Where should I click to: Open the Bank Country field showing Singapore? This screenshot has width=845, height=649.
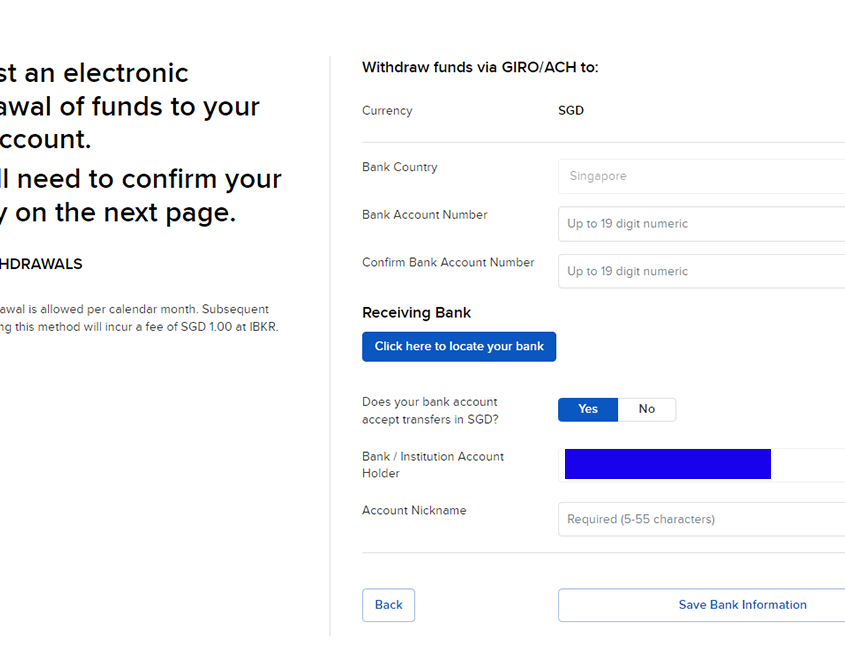(700, 176)
